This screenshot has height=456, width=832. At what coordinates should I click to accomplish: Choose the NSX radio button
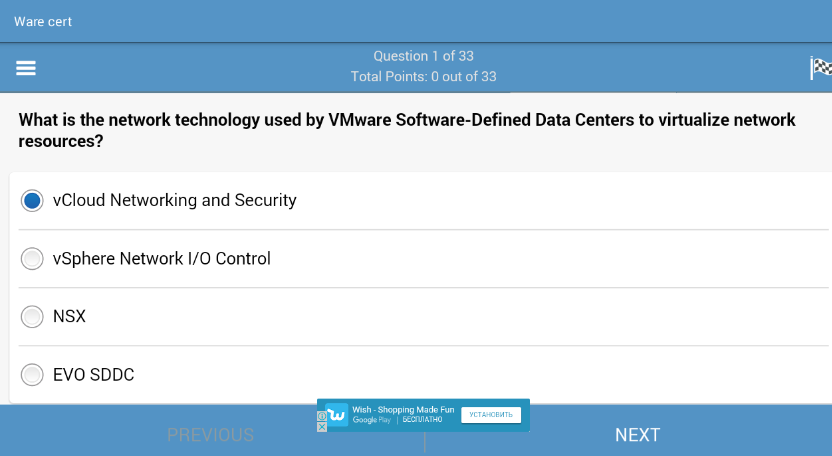click(32, 317)
